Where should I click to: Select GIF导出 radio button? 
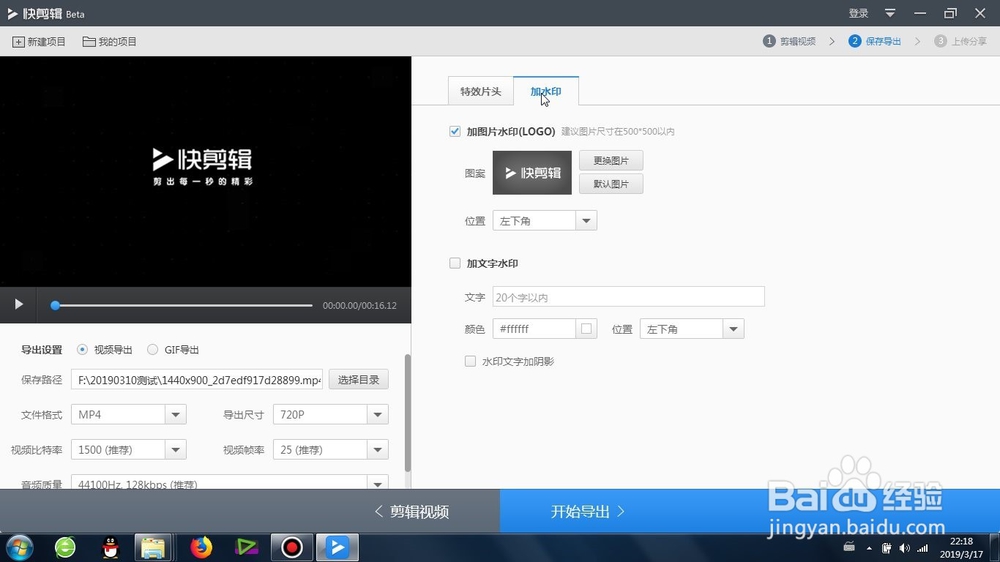152,350
